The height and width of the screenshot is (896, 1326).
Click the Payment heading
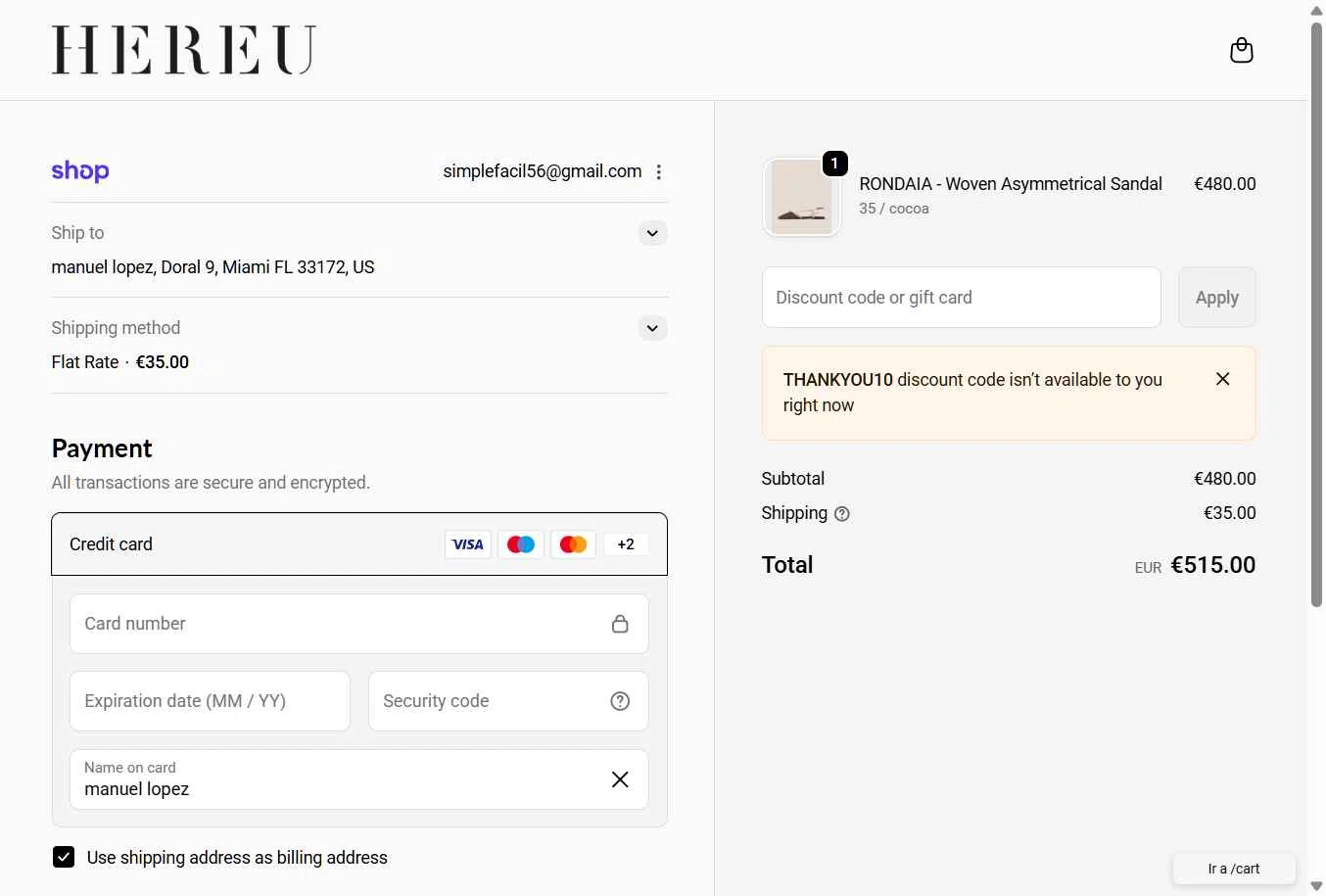102,448
